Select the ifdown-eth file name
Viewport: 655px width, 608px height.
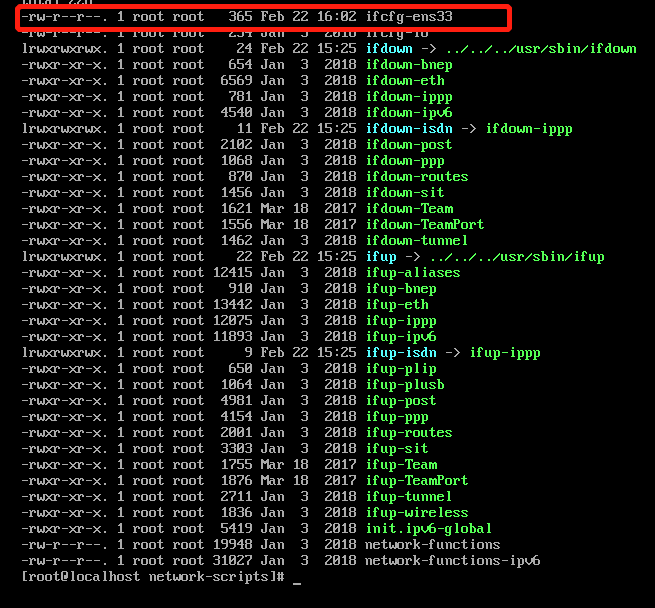click(405, 81)
